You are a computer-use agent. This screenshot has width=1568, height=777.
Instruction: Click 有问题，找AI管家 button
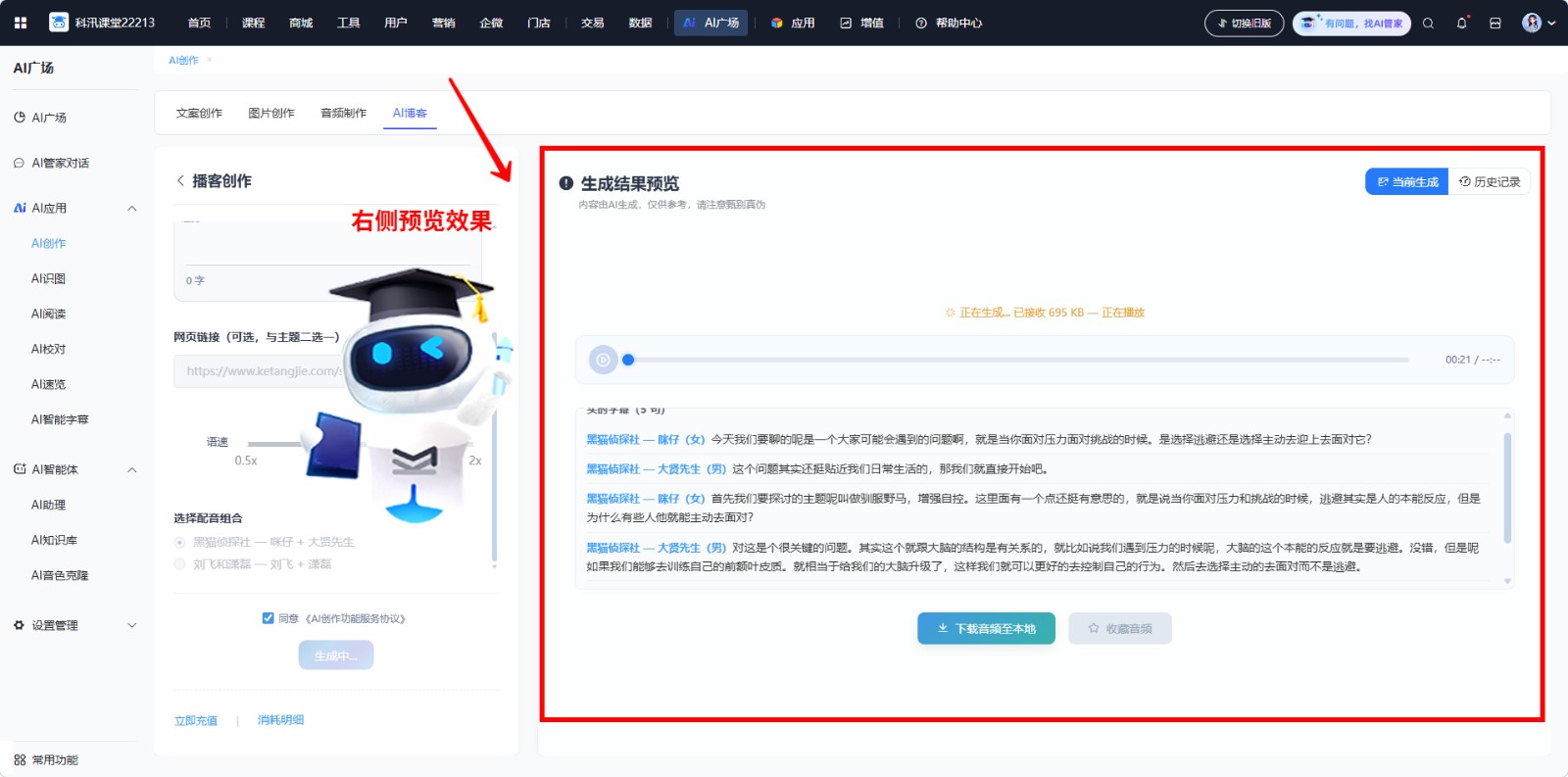(x=1351, y=24)
